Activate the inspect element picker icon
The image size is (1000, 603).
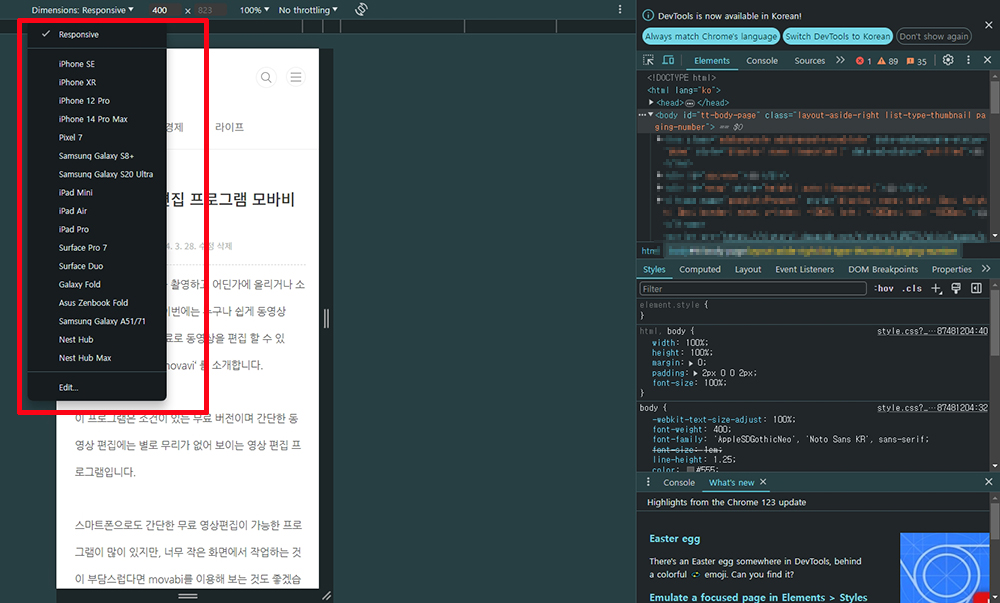click(x=649, y=60)
